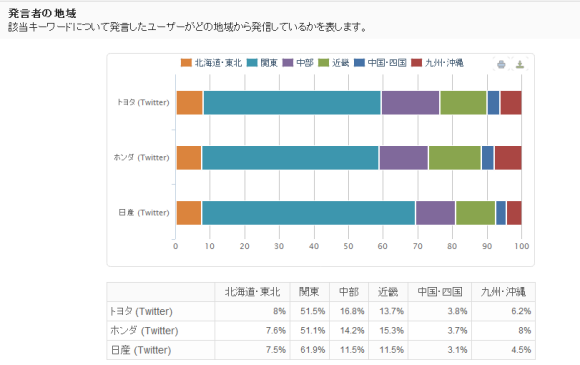Click the print chart icon
This screenshot has height=365, width=580.
coord(501,64)
